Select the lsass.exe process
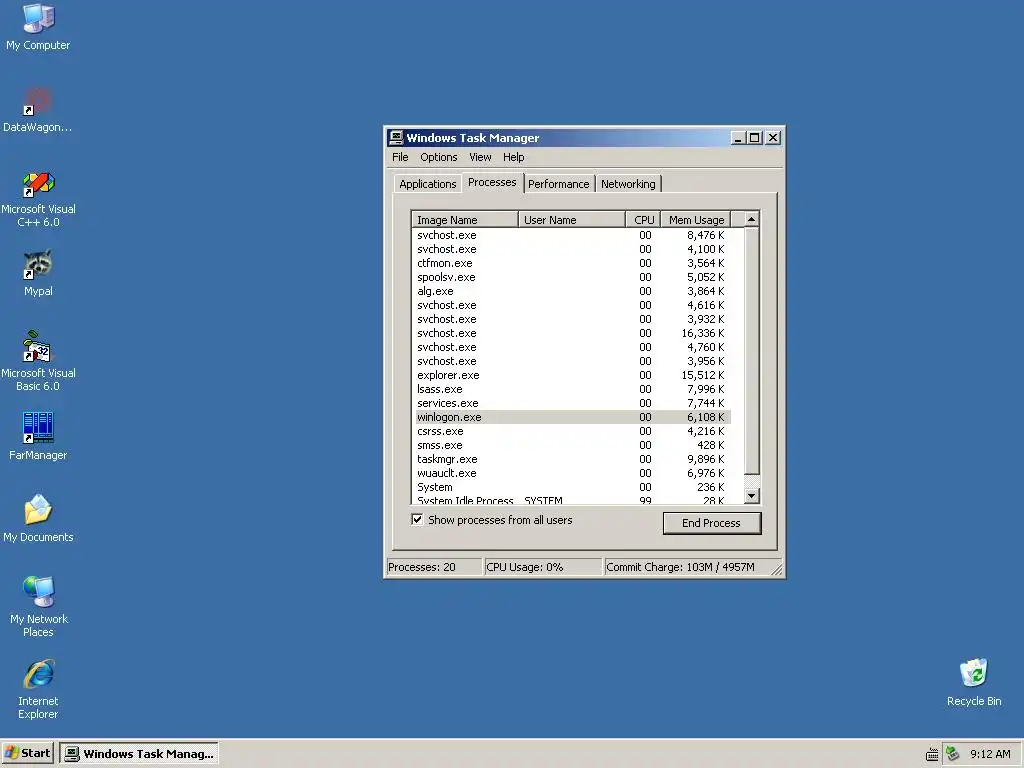 [572, 389]
